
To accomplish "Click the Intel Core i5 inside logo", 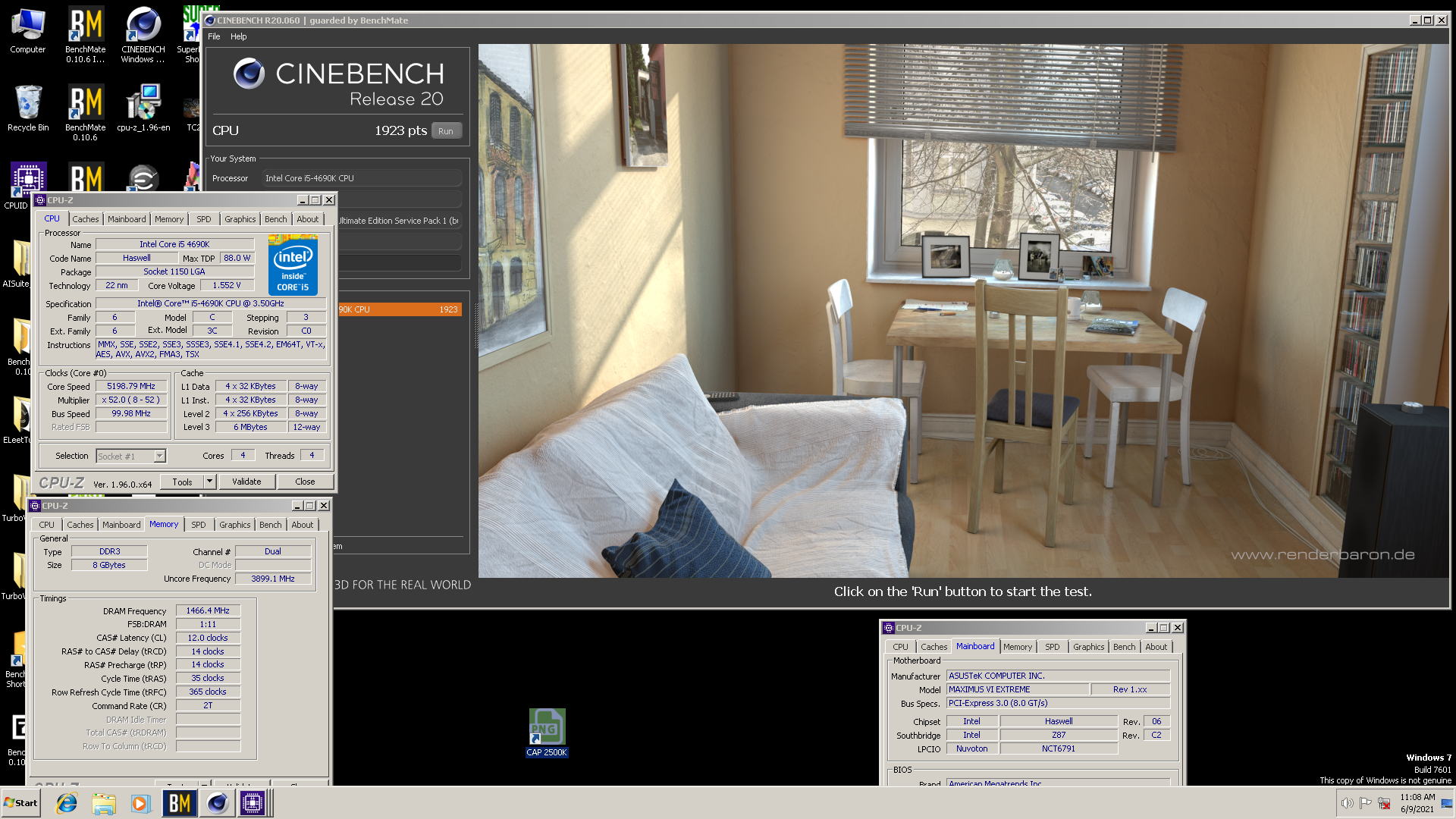I will point(293,265).
